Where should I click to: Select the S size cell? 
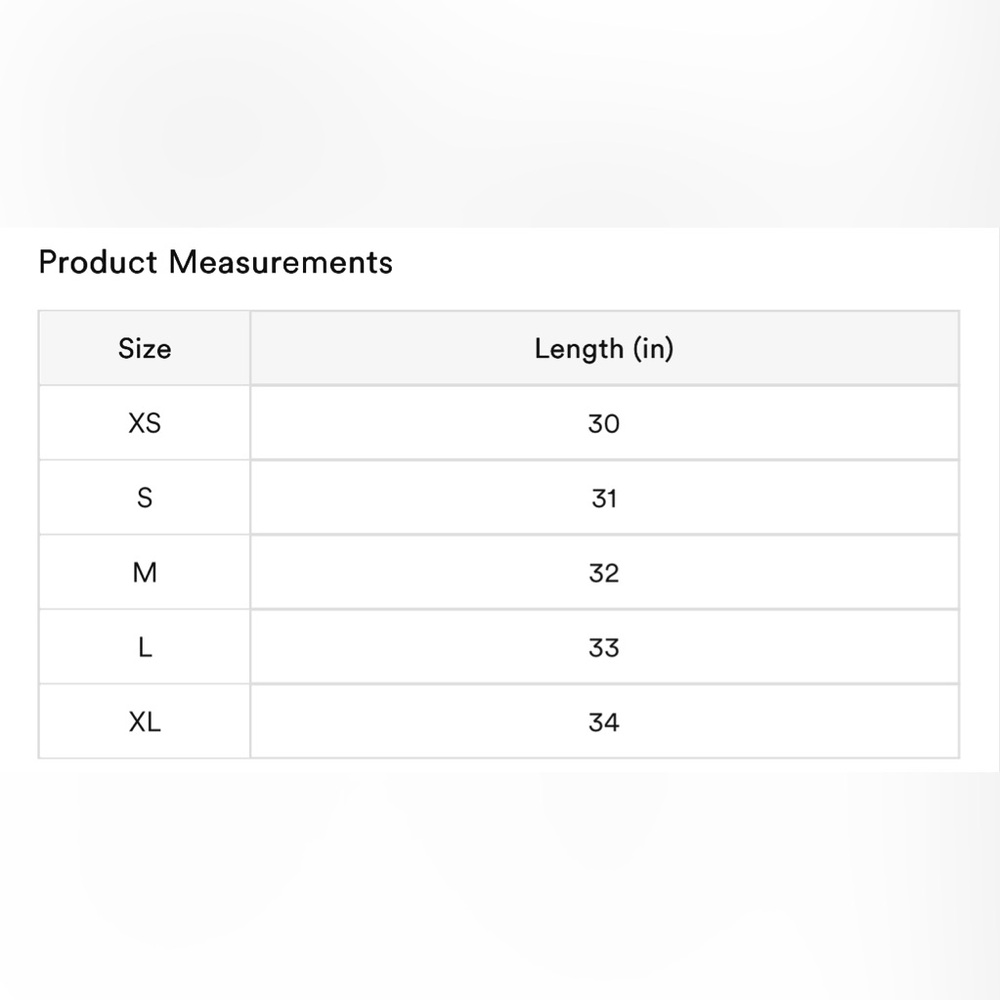click(x=145, y=498)
